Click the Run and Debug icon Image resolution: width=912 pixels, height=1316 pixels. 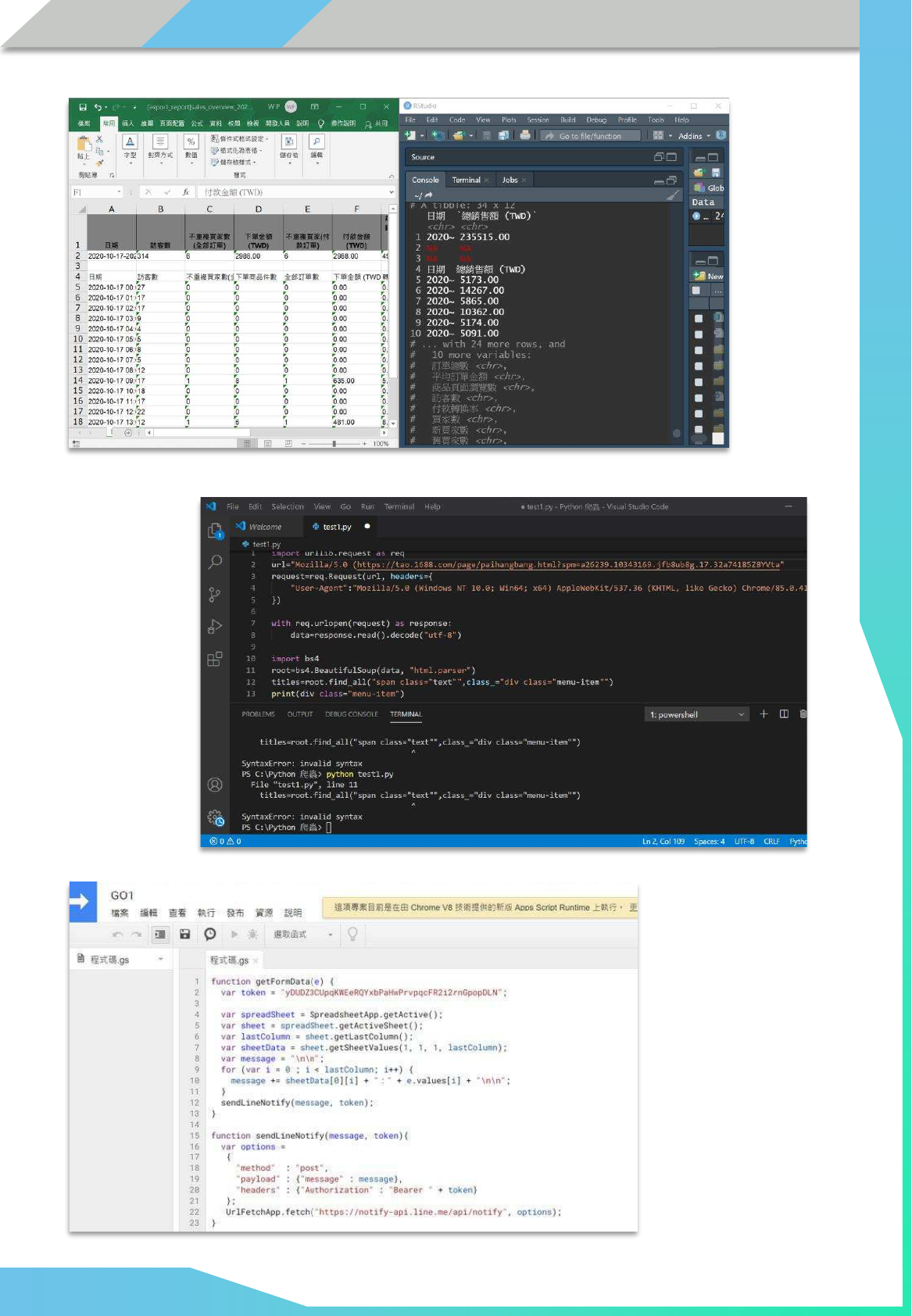coord(215,627)
